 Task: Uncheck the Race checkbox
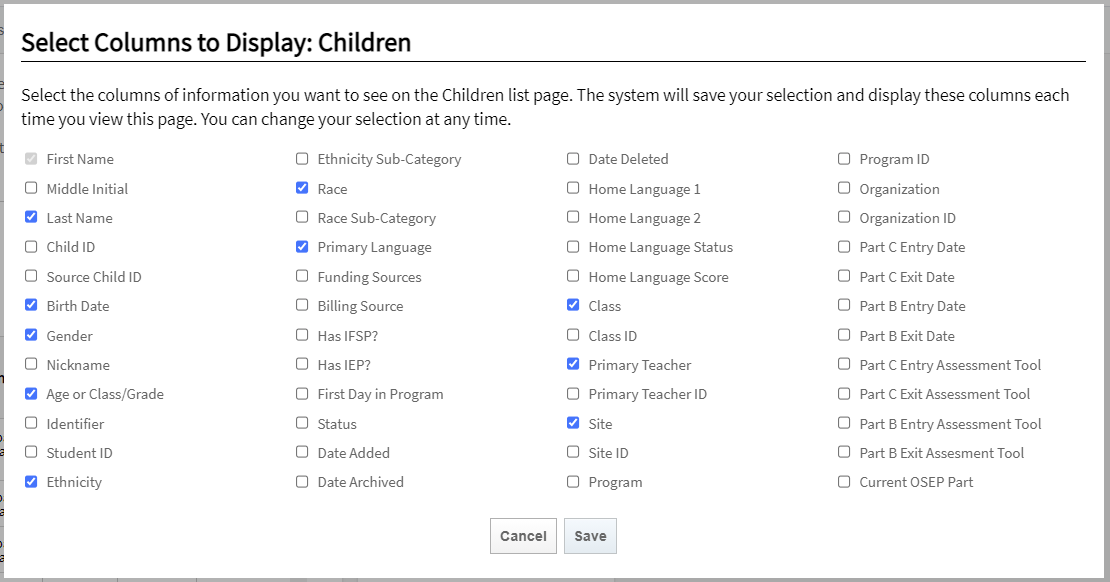point(302,188)
